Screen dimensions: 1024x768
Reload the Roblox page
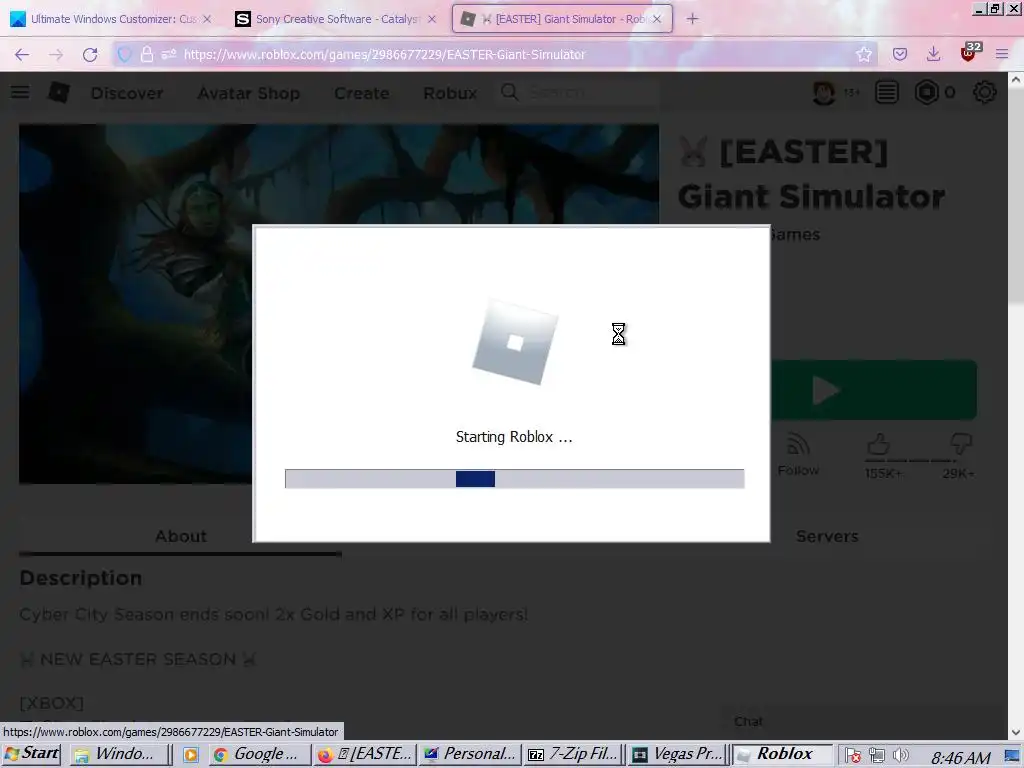[90, 55]
